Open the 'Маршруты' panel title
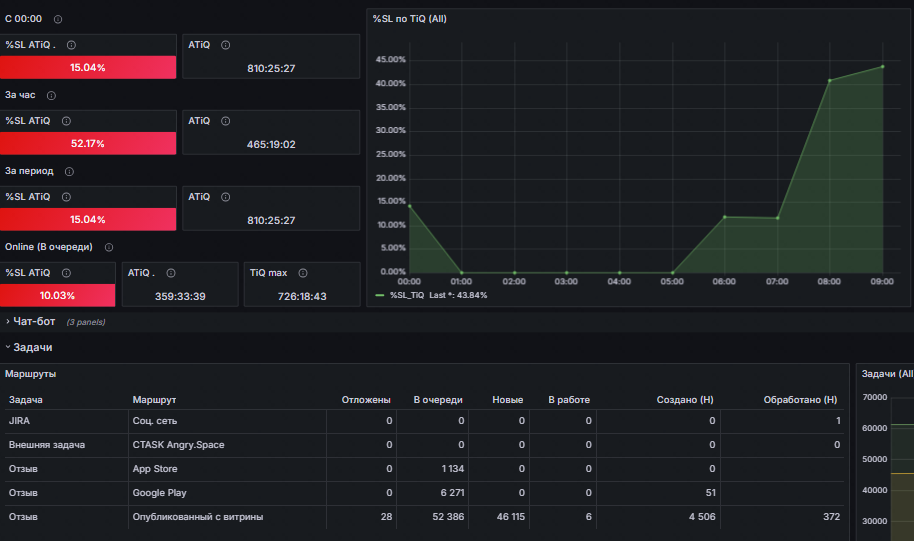 pyautogui.click(x=30, y=374)
